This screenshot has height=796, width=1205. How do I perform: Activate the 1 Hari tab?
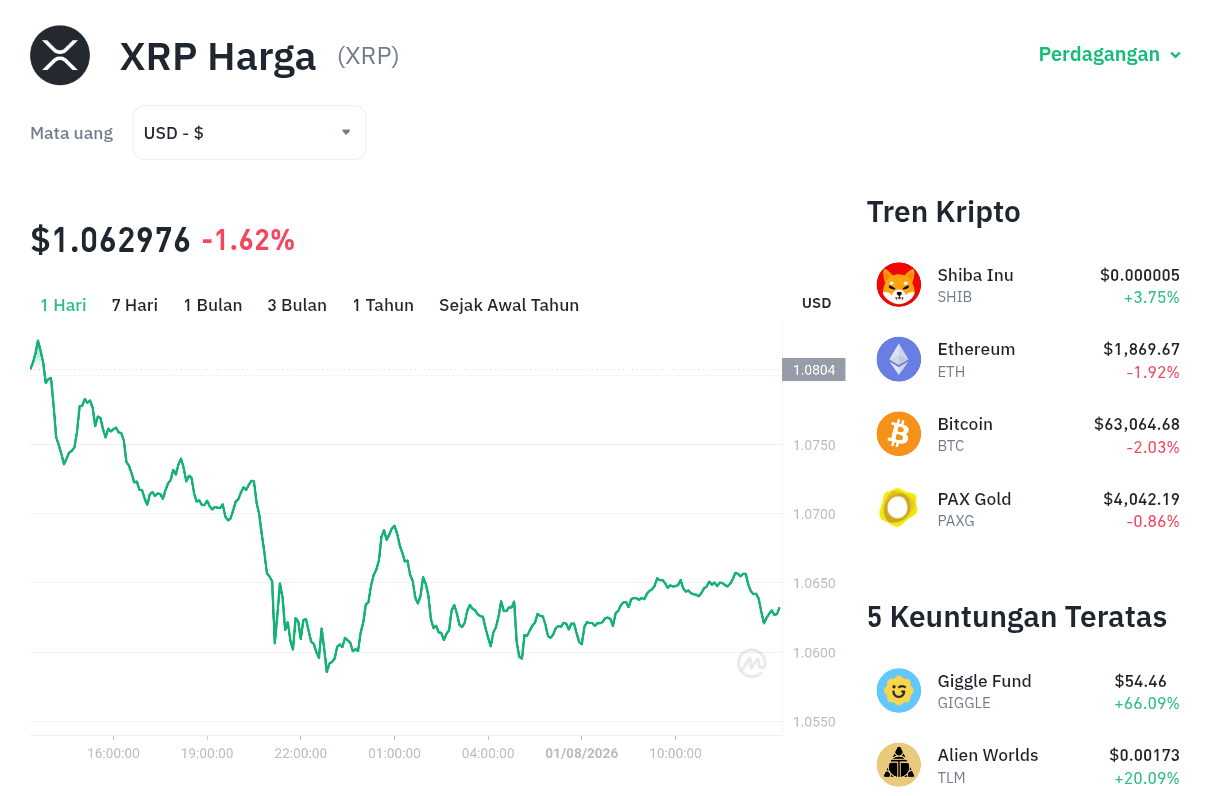(x=63, y=305)
